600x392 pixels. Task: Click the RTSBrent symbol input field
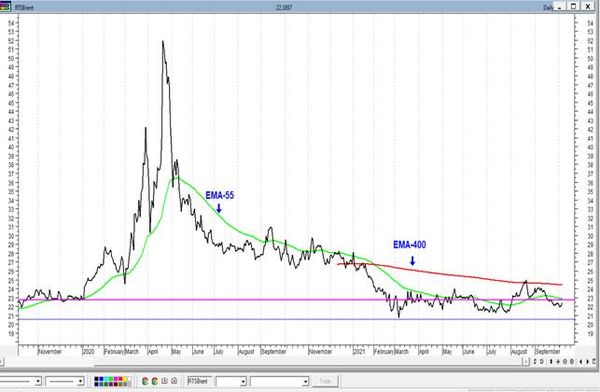click(x=200, y=381)
